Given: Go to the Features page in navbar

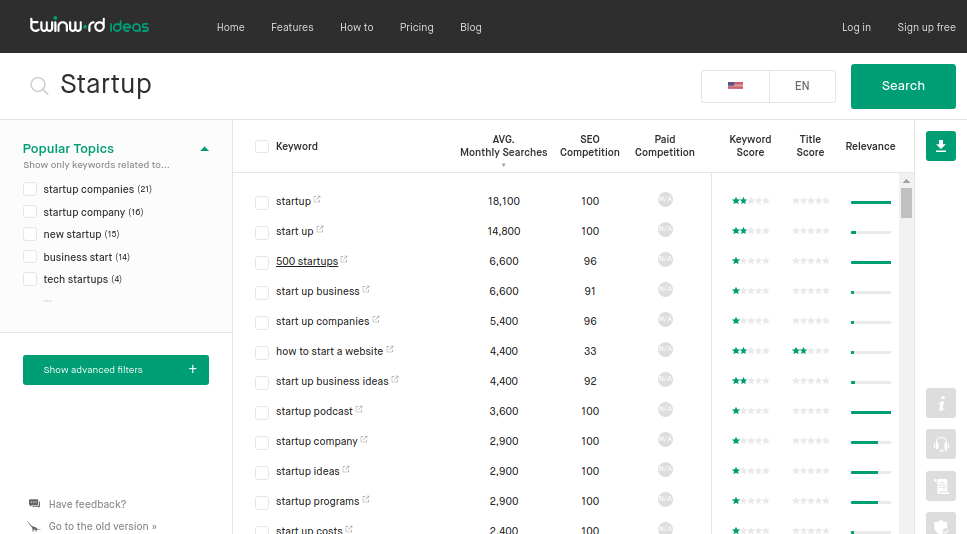Looking at the screenshot, I should 292,27.
